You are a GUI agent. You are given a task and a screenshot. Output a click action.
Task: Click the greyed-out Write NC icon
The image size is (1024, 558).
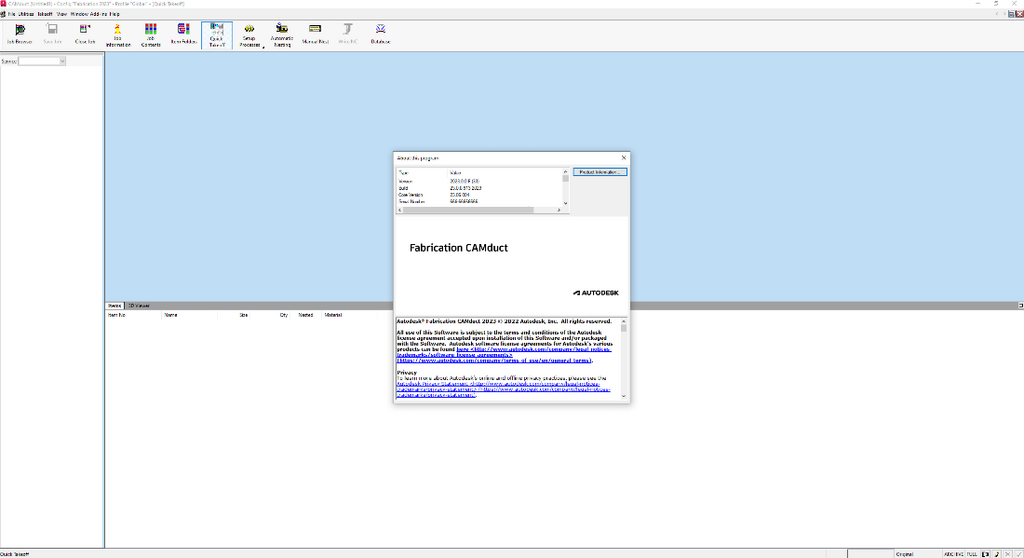348,35
